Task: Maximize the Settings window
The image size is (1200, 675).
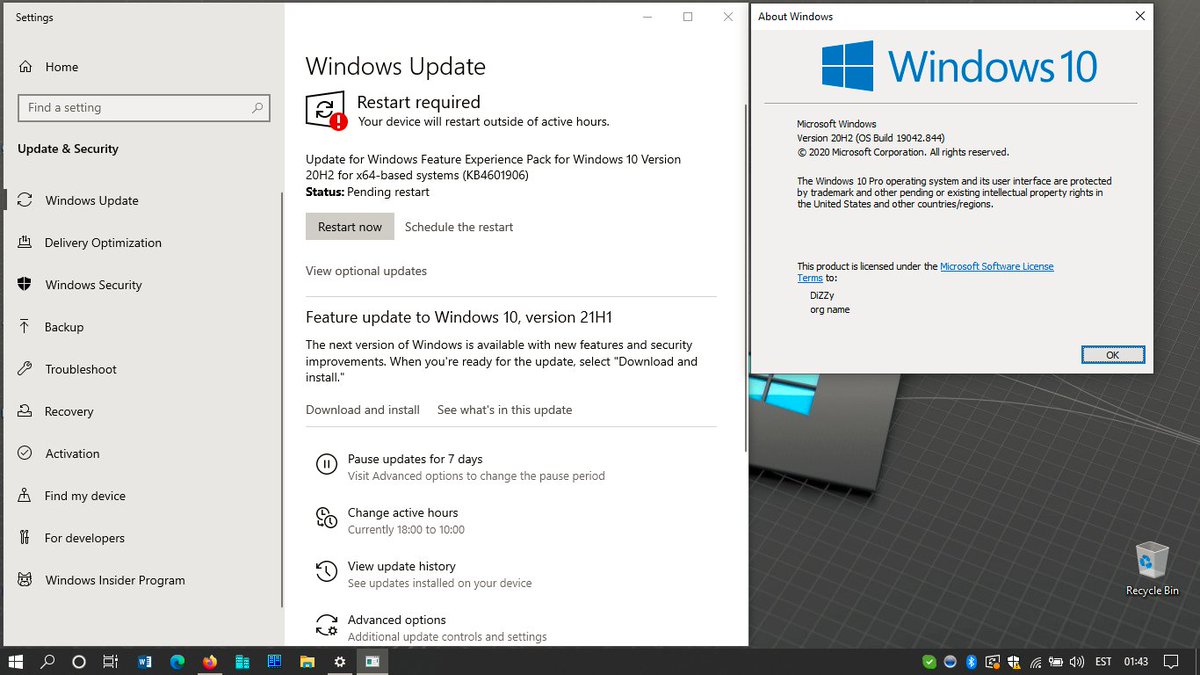Action: pos(688,16)
